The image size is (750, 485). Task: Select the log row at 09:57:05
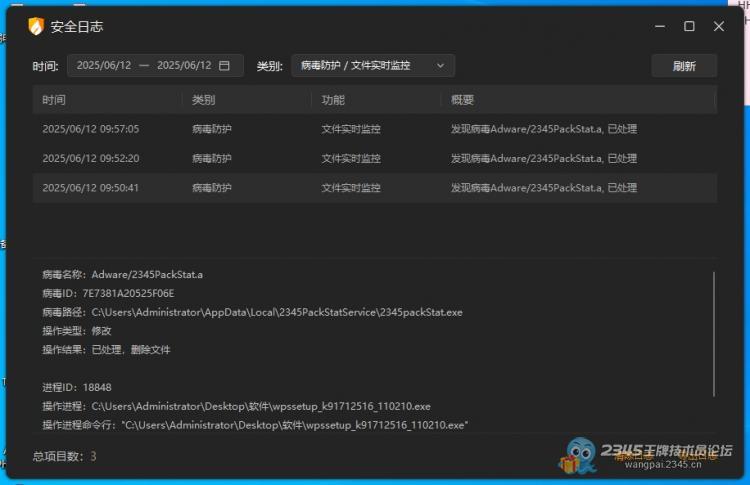click(375, 129)
